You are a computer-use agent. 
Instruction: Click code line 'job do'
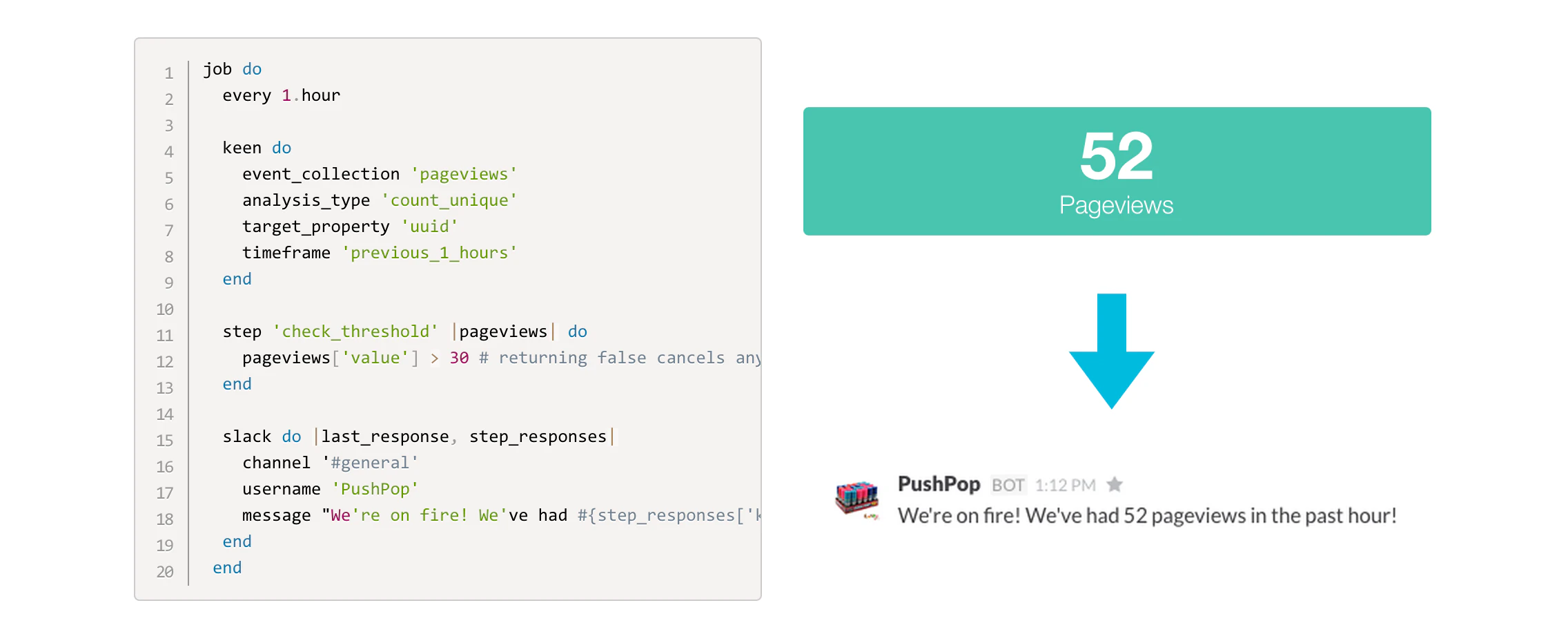pyautogui.click(x=233, y=69)
